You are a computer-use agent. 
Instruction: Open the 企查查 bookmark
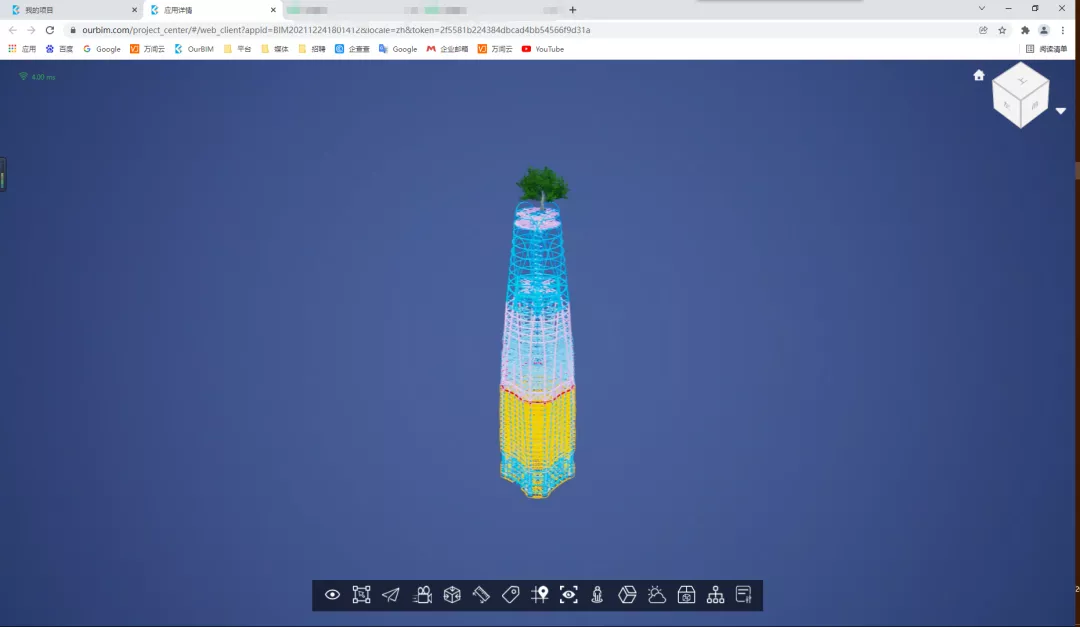click(353, 49)
